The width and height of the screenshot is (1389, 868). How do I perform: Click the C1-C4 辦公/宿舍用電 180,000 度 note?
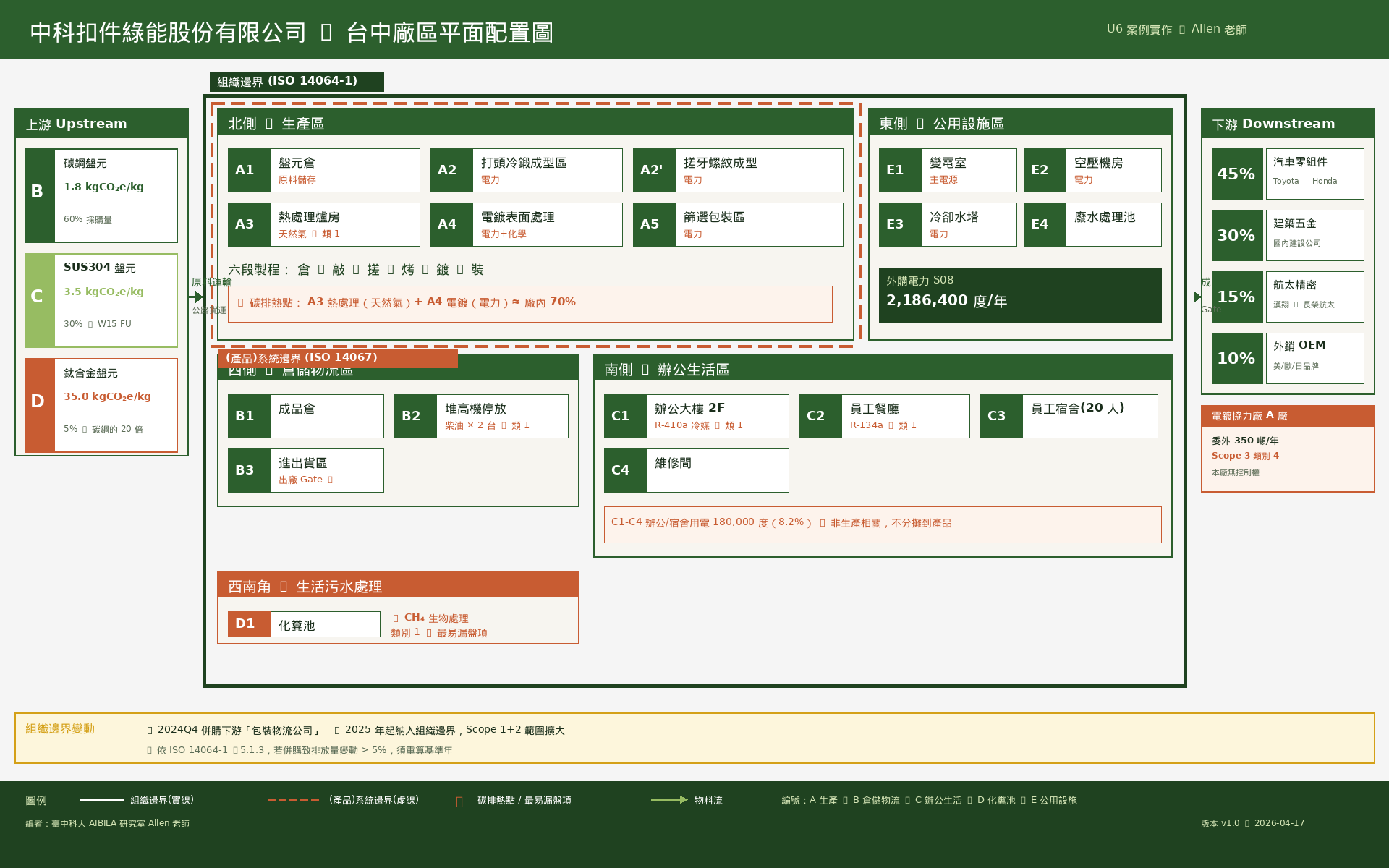(x=883, y=524)
